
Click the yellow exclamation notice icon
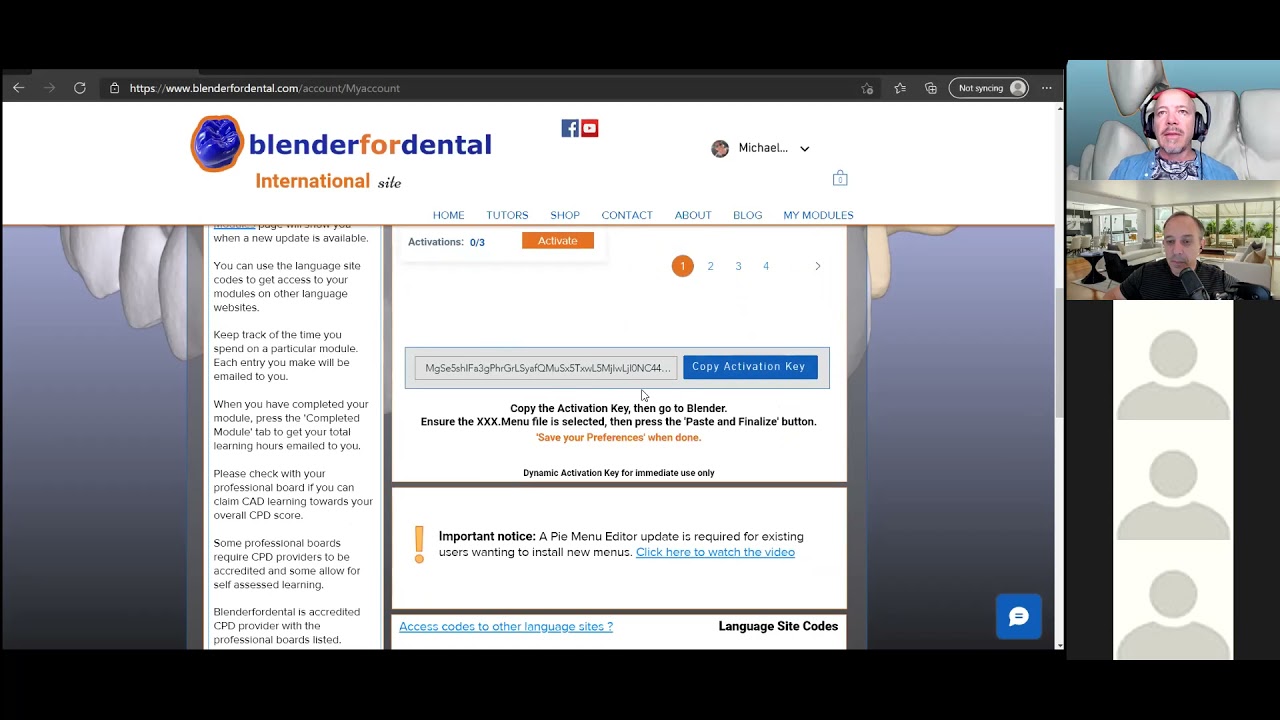pyautogui.click(x=419, y=545)
